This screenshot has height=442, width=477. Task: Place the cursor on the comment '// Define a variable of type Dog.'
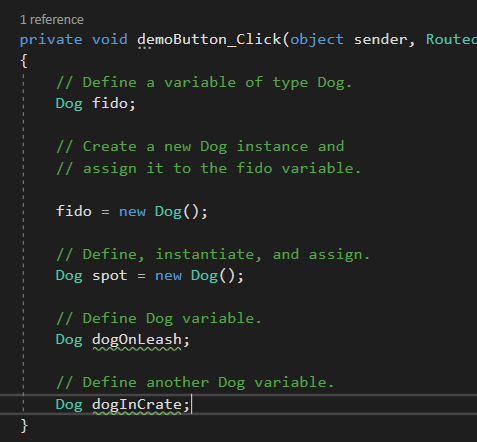coord(204,83)
